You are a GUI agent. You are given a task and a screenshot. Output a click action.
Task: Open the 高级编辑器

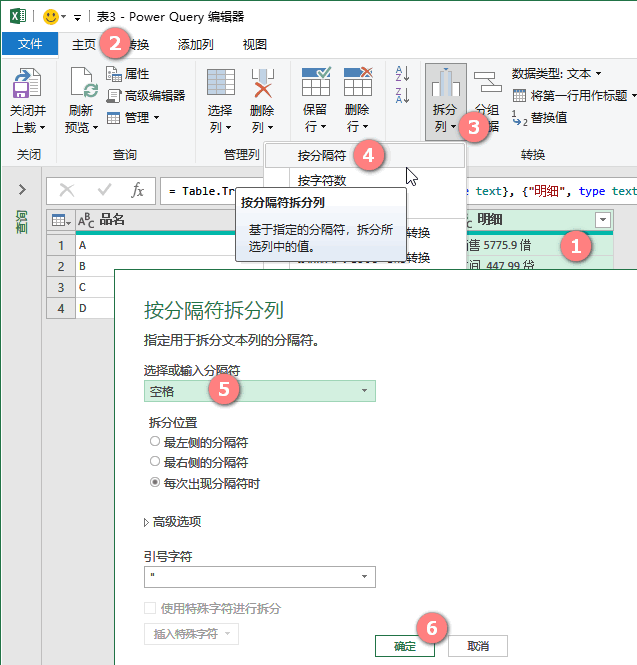[x=145, y=95]
